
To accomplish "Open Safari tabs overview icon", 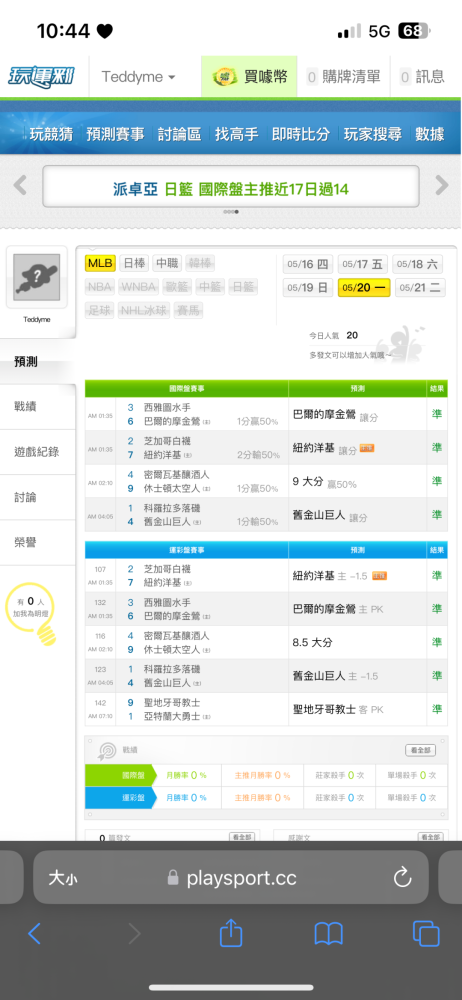I will coord(426,934).
